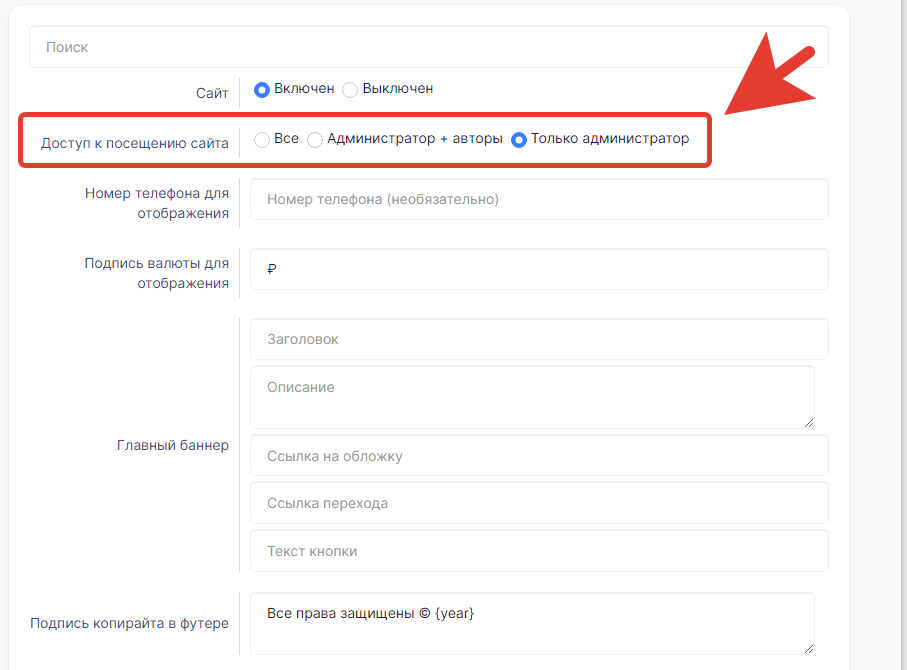Click the Доступ к посещению сайта label
This screenshot has width=907, height=670.
pyautogui.click(x=135, y=143)
